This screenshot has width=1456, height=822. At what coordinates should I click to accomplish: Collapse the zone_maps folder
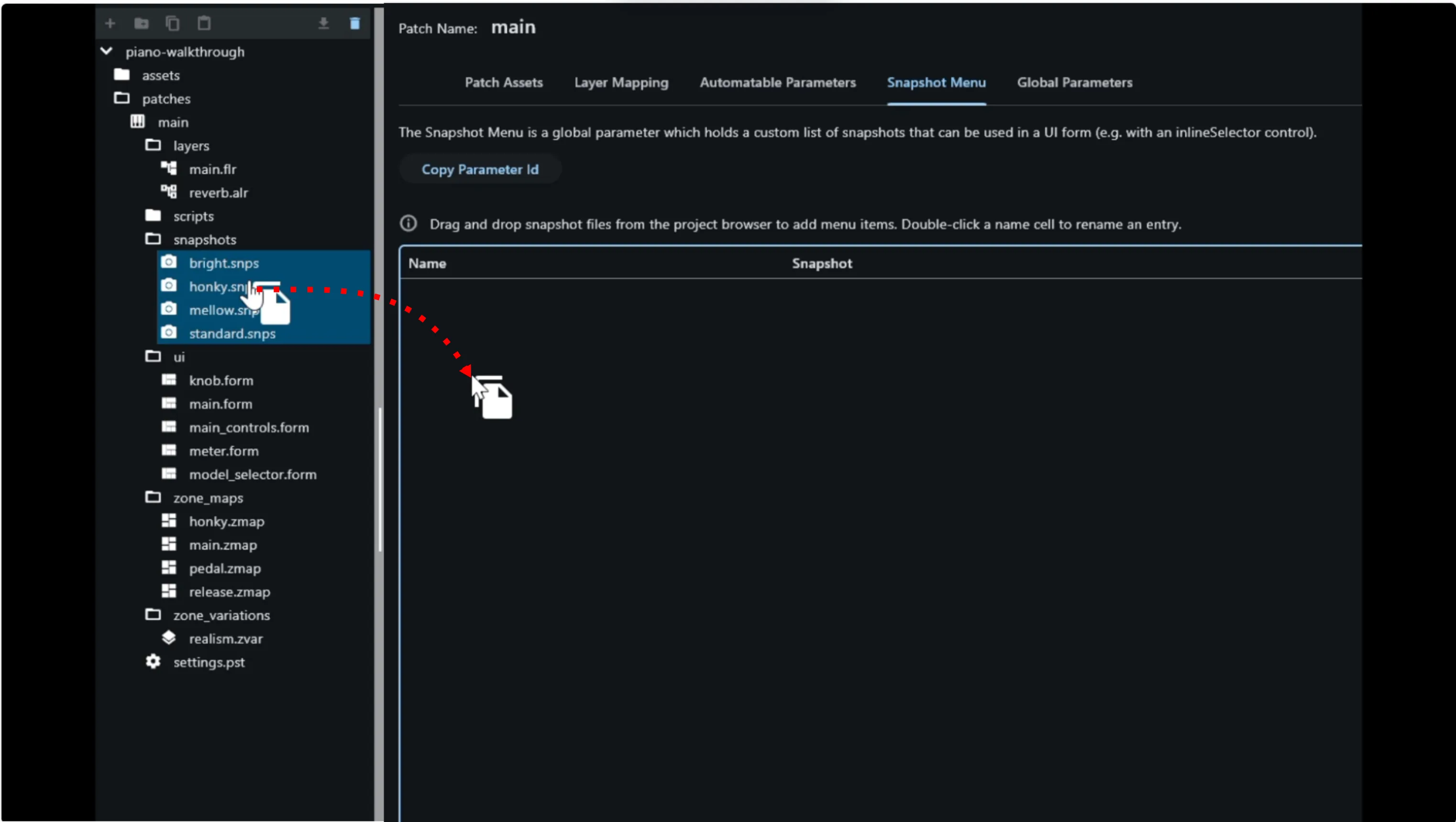pyautogui.click(x=153, y=497)
